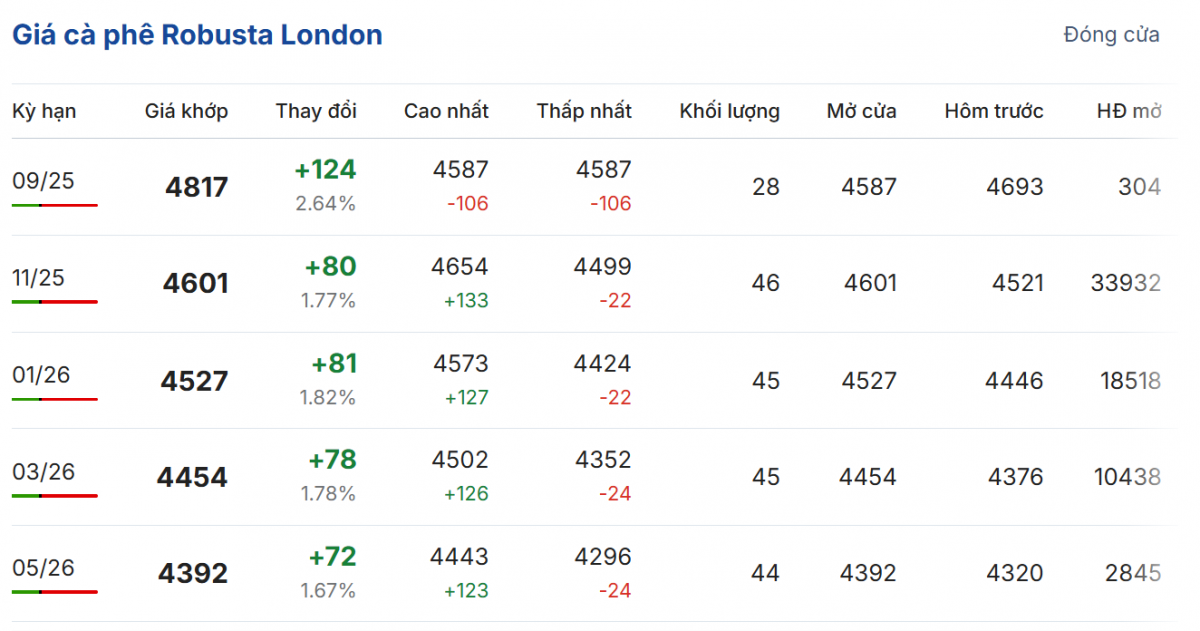The image size is (1200, 631).
Task: Select the "Giá khớp" column header
Action: pos(186,111)
